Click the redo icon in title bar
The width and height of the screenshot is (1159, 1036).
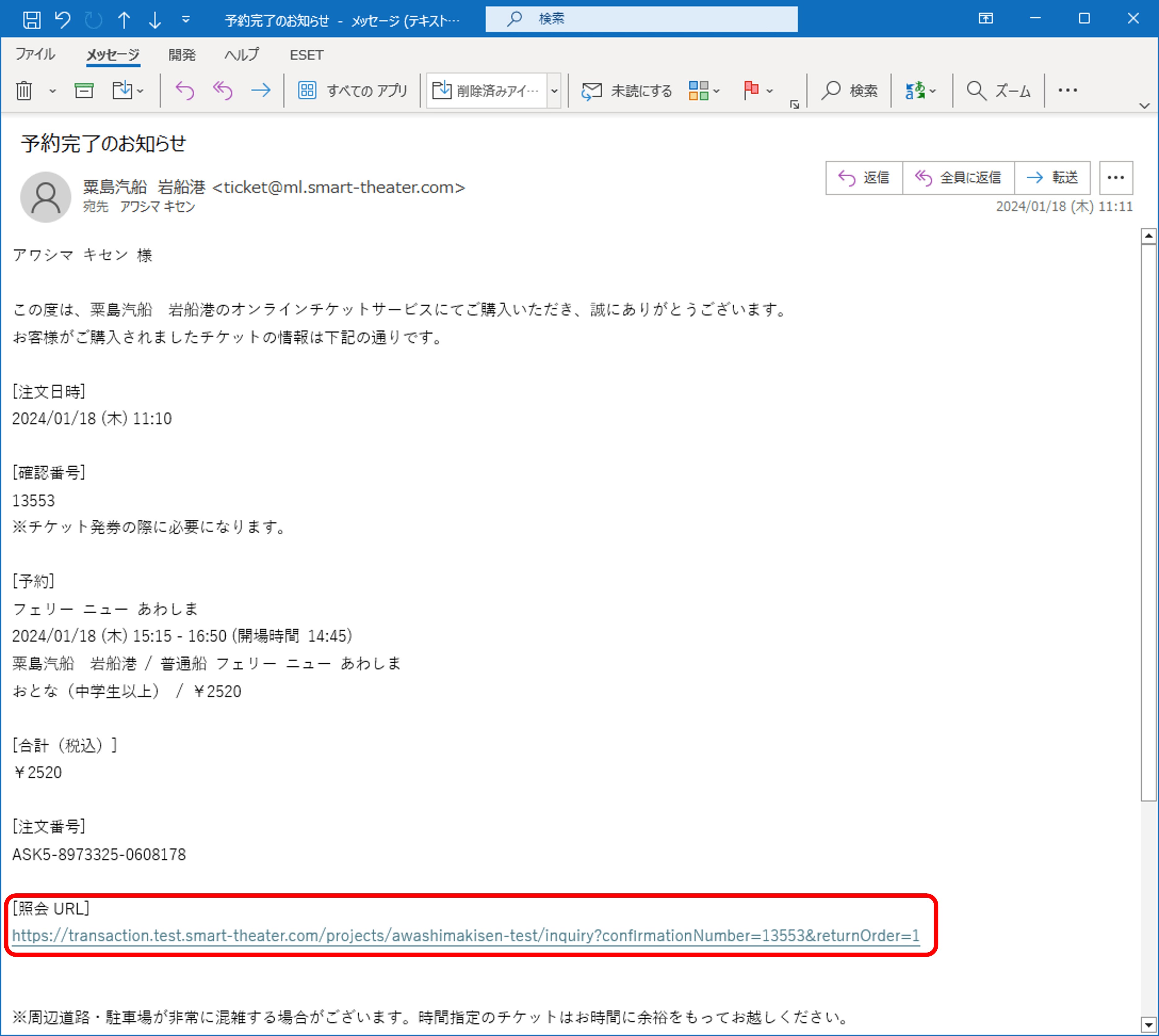93,20
